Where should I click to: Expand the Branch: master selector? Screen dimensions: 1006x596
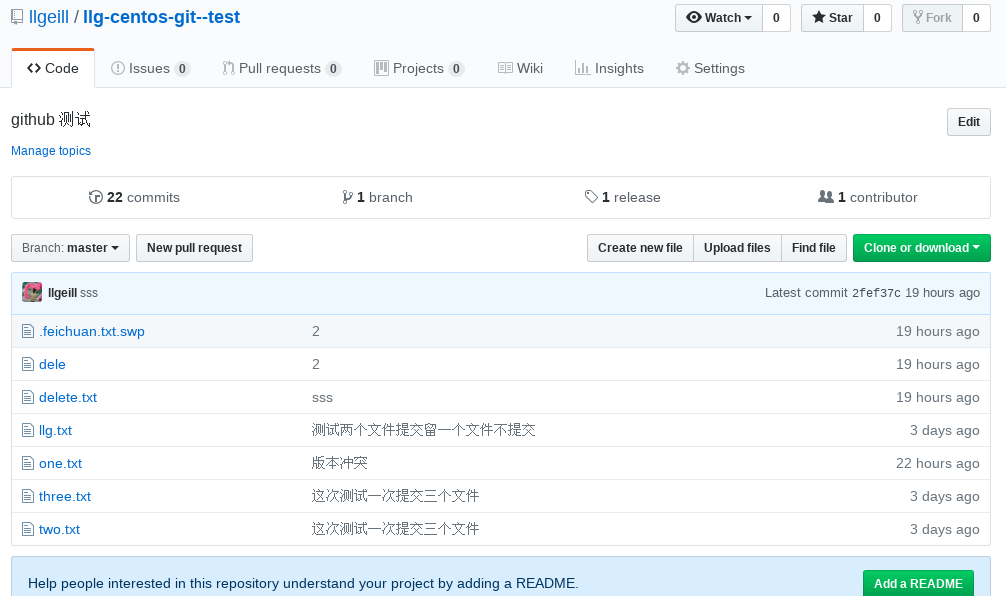coord(70,248)
